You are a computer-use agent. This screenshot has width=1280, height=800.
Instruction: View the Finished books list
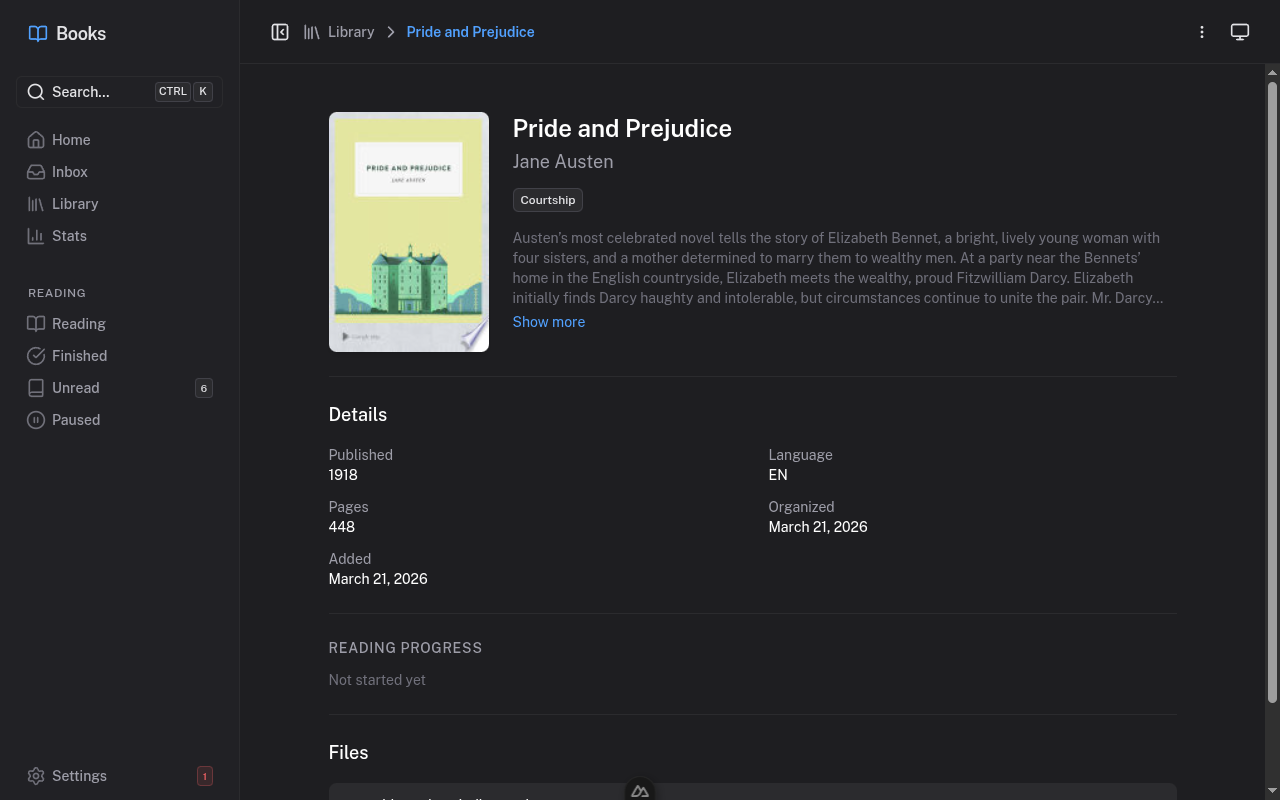click(x=79, y=356)
